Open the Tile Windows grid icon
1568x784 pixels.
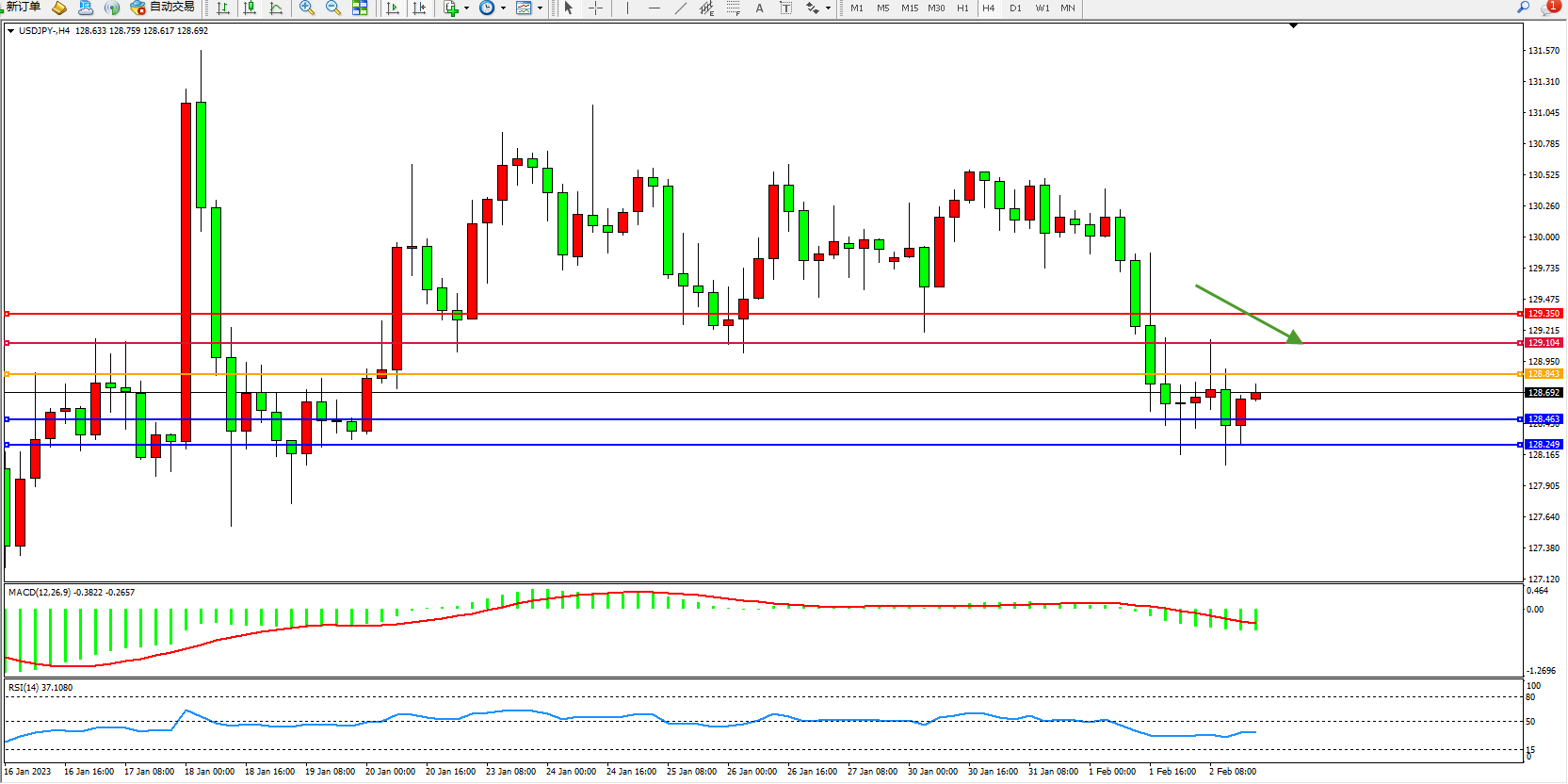click(360, 8)
